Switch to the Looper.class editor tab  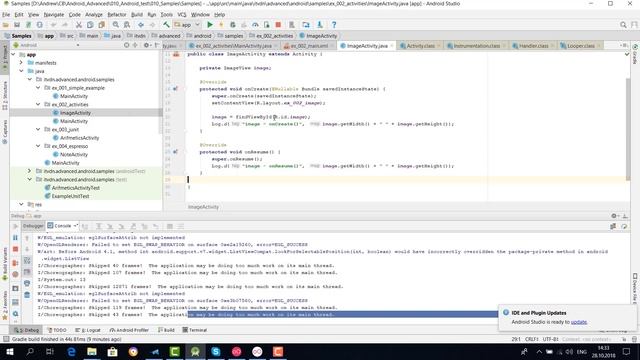tap(580, 46)
